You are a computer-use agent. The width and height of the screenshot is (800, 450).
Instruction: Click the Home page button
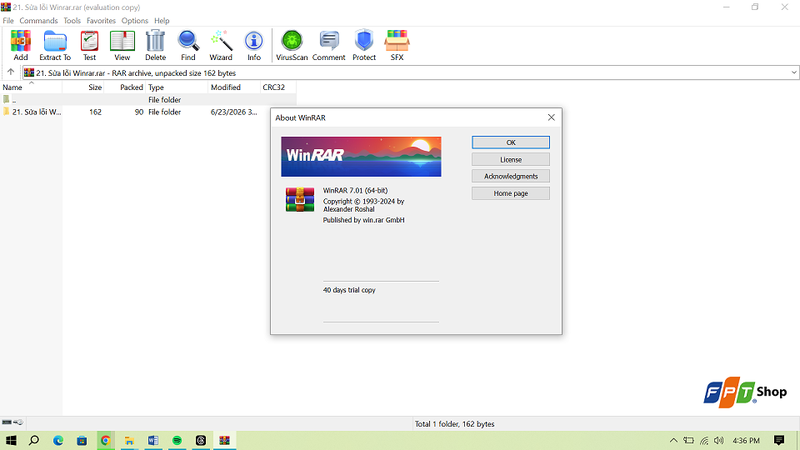pyautogui.click(x=511, y=193)
